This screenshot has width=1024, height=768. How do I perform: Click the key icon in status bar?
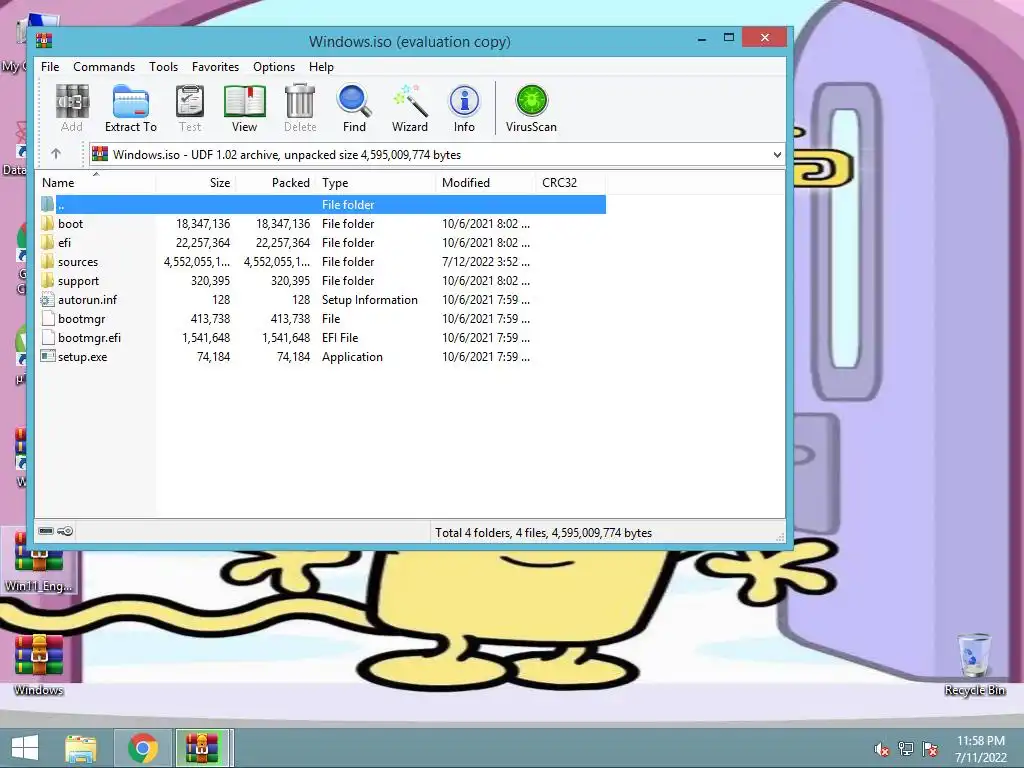[x=65, y=531]
